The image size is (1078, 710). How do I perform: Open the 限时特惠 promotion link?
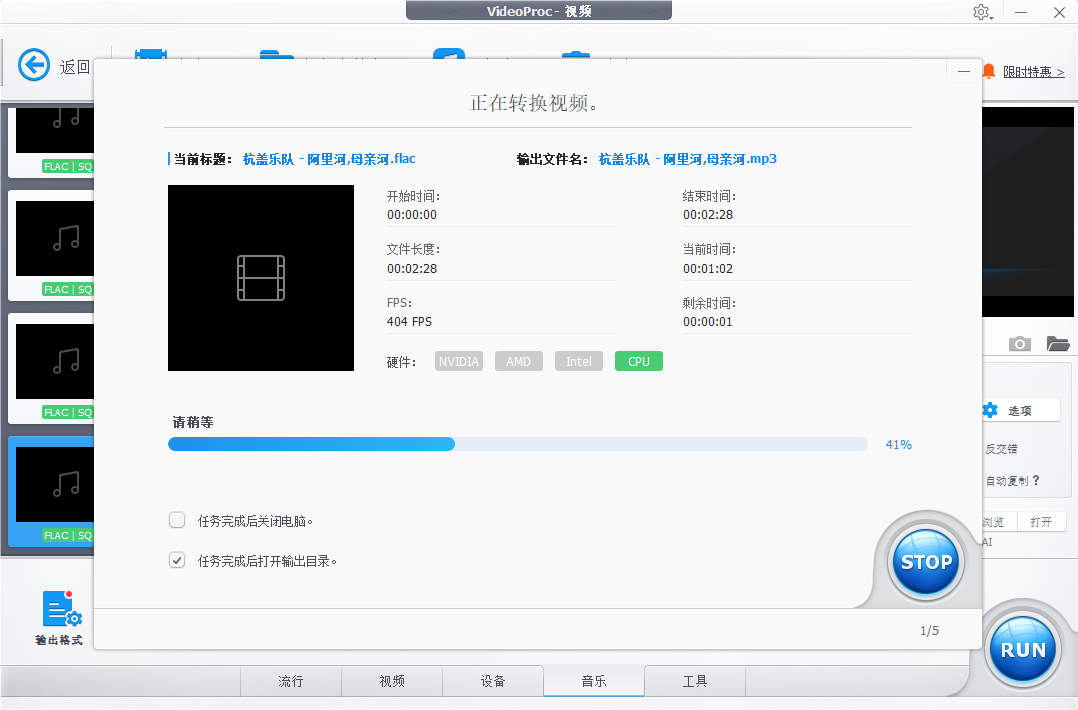tap(1035, 71)
